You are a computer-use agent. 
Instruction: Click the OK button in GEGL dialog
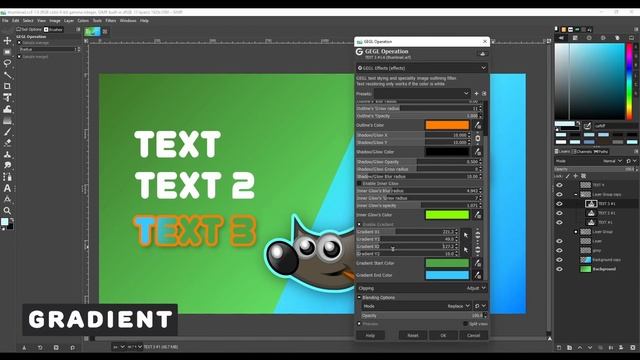point(443,336)
